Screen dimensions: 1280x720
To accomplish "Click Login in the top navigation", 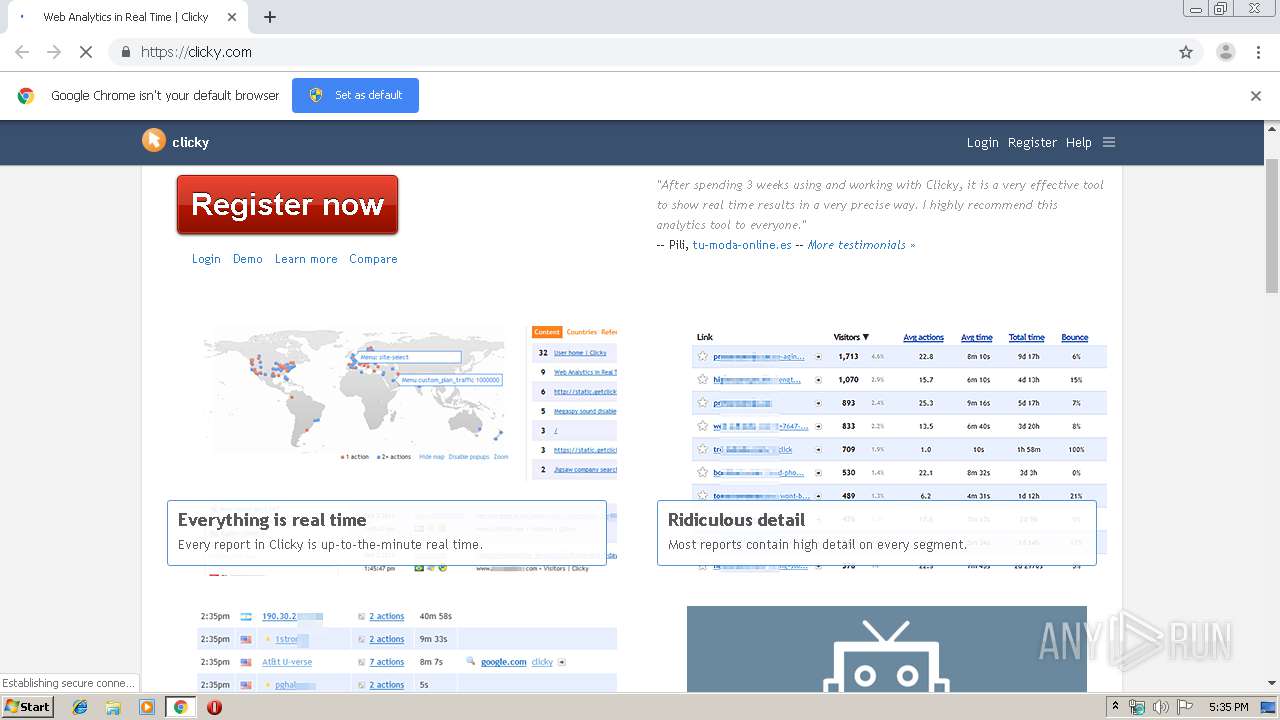I will 982,142.
